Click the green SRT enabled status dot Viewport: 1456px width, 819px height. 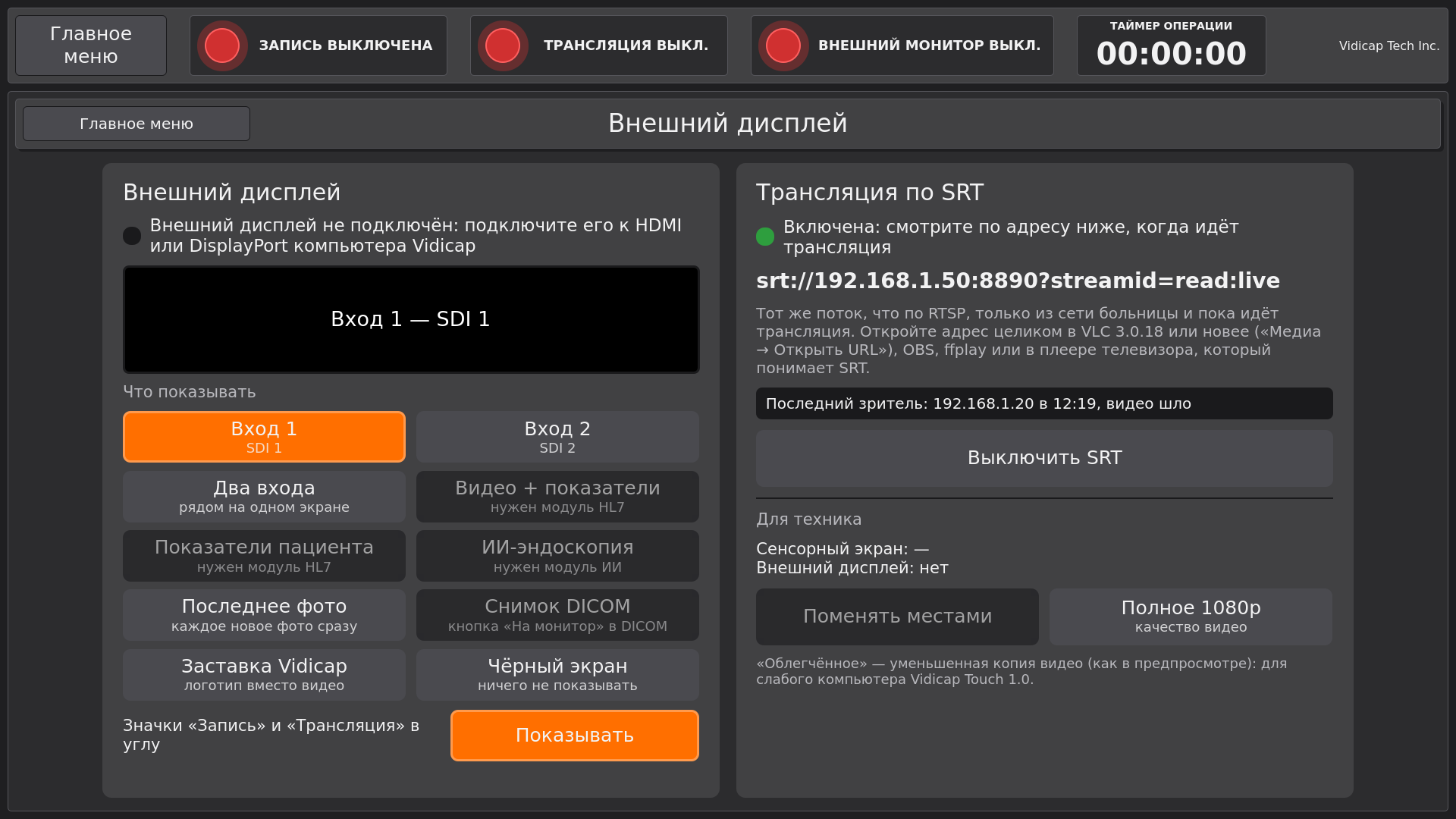click(x=765, y=237)
